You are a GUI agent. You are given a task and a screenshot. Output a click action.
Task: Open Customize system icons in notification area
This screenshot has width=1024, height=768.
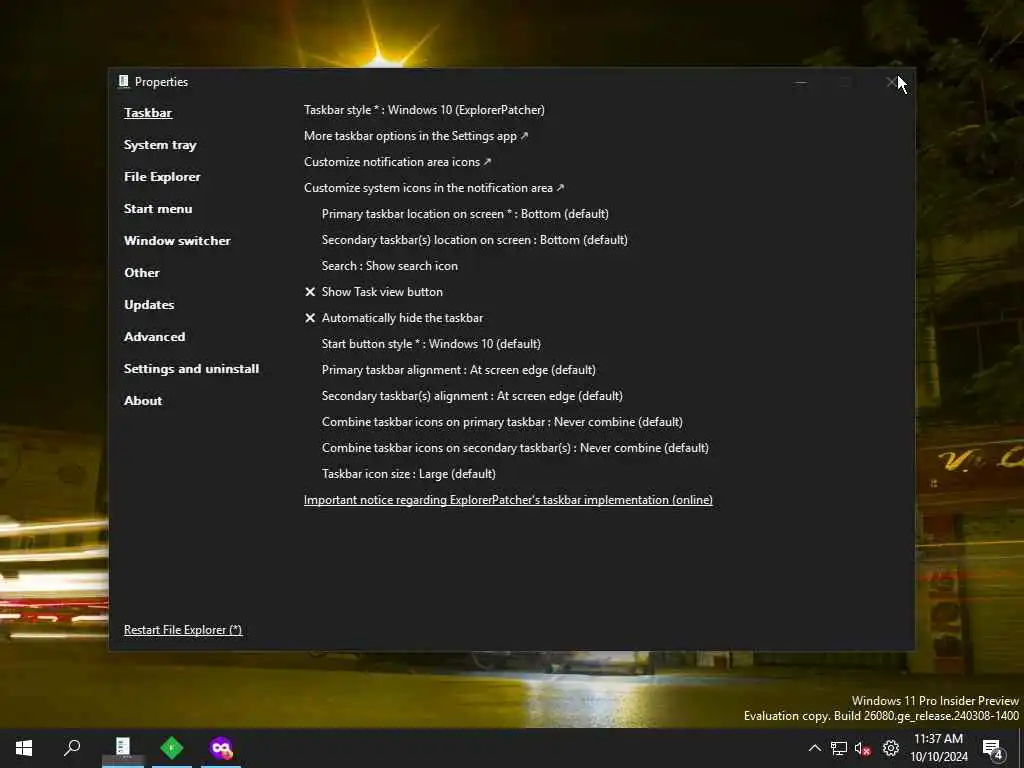[434, 187]
